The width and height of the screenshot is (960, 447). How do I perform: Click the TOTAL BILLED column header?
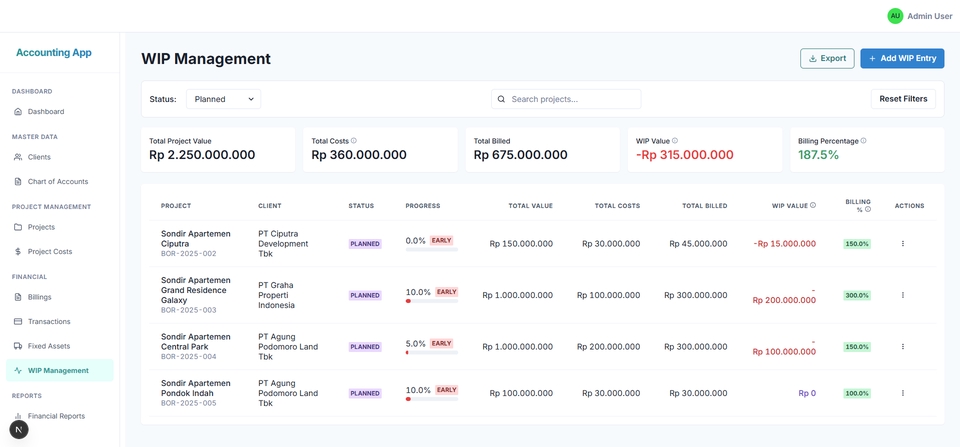tap(705, 206)
